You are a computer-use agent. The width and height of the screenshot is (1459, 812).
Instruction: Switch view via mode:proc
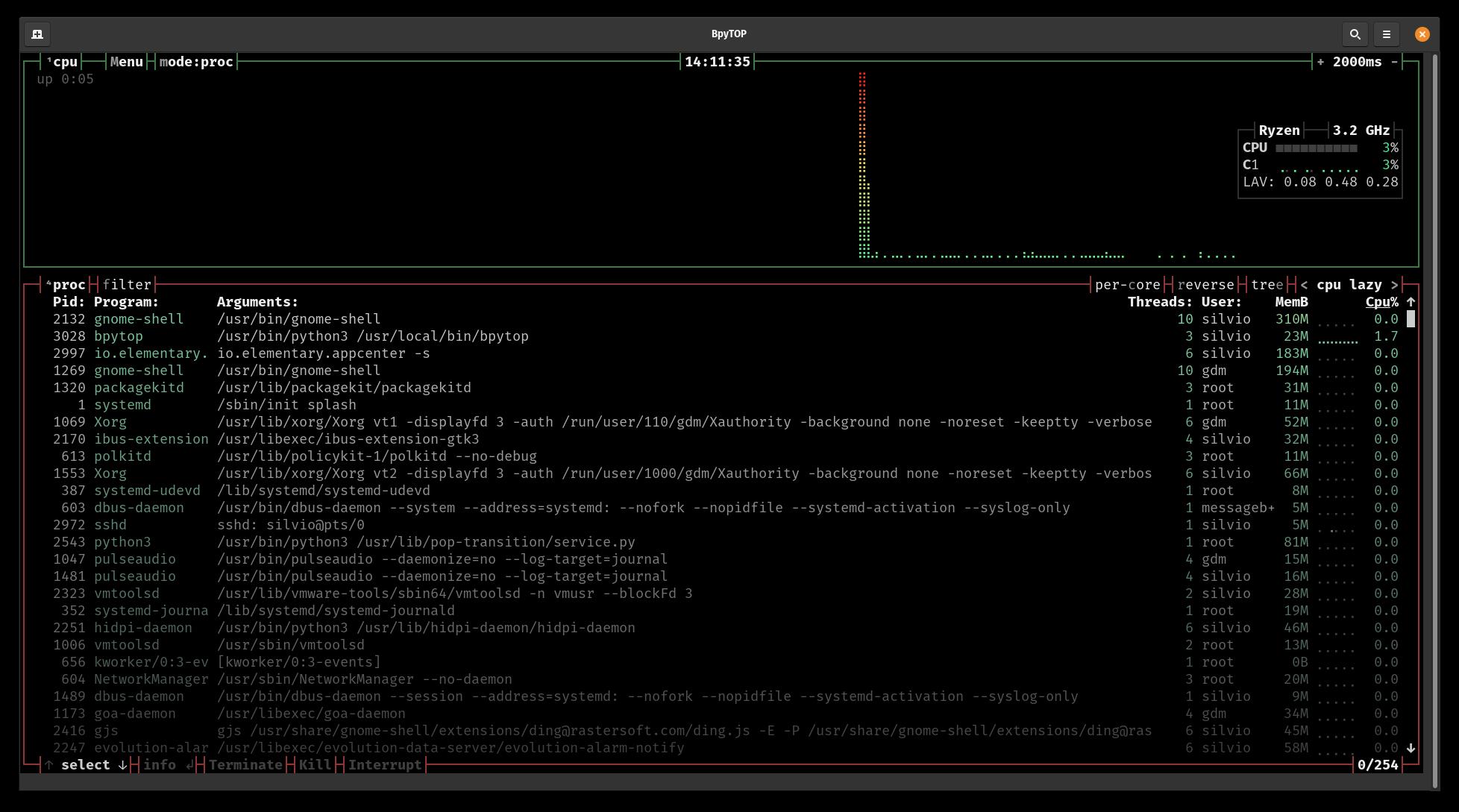(196, 62)
